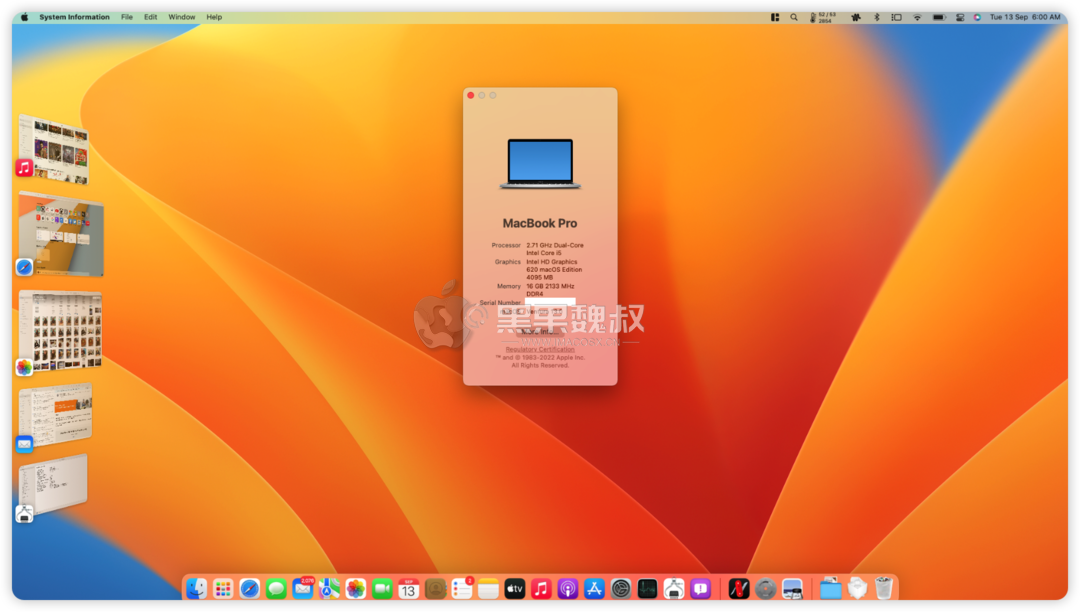Screen dimensions: 1080x612
Task: Open Launchpad in the Dock
Action: pyautogui.click(x=223, y=589)
